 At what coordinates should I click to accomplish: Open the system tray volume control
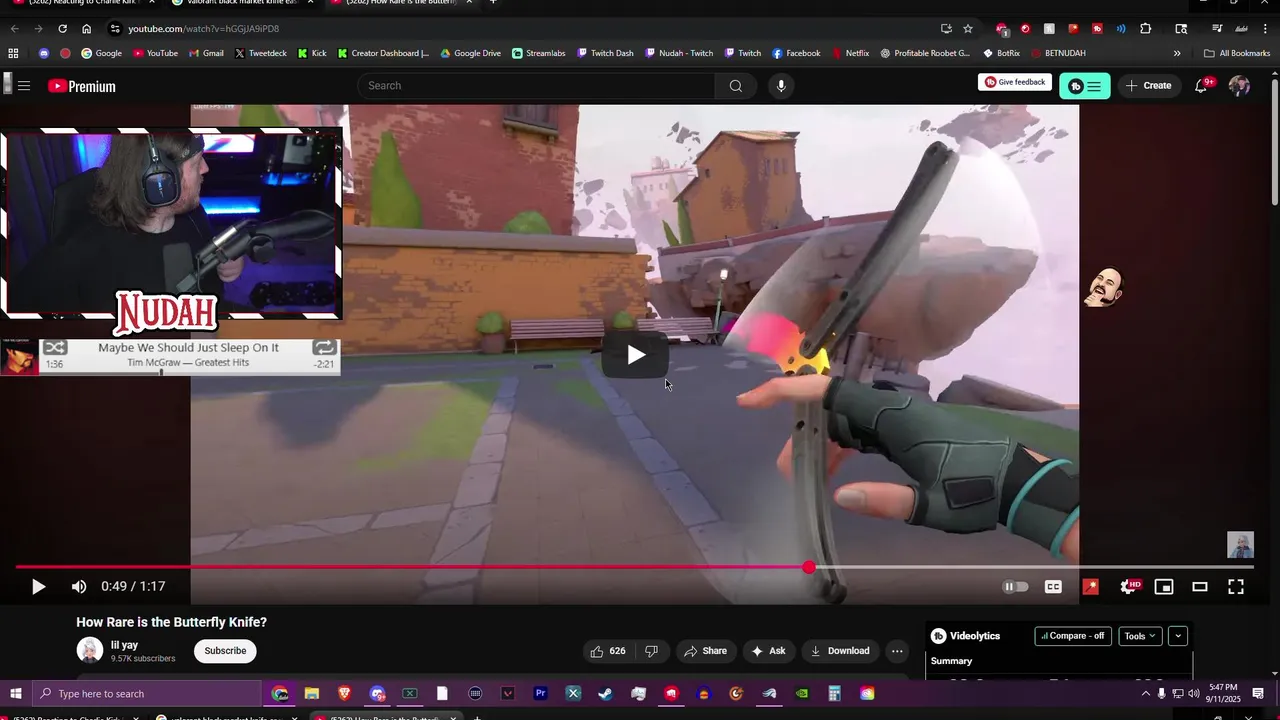[1193, 694]
